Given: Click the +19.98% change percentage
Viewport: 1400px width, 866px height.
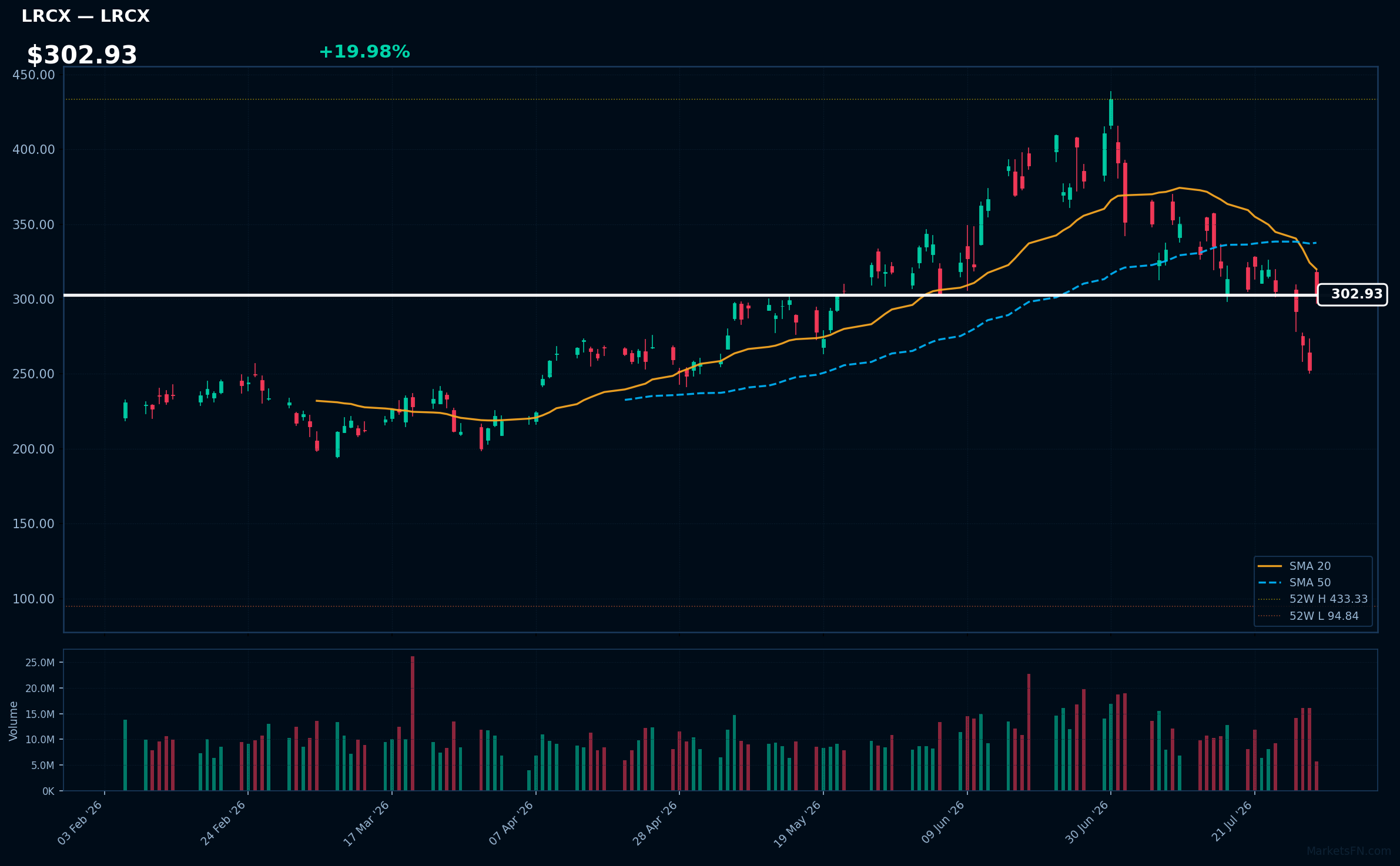Looking at the screenshot, I should tap(364, 52).
